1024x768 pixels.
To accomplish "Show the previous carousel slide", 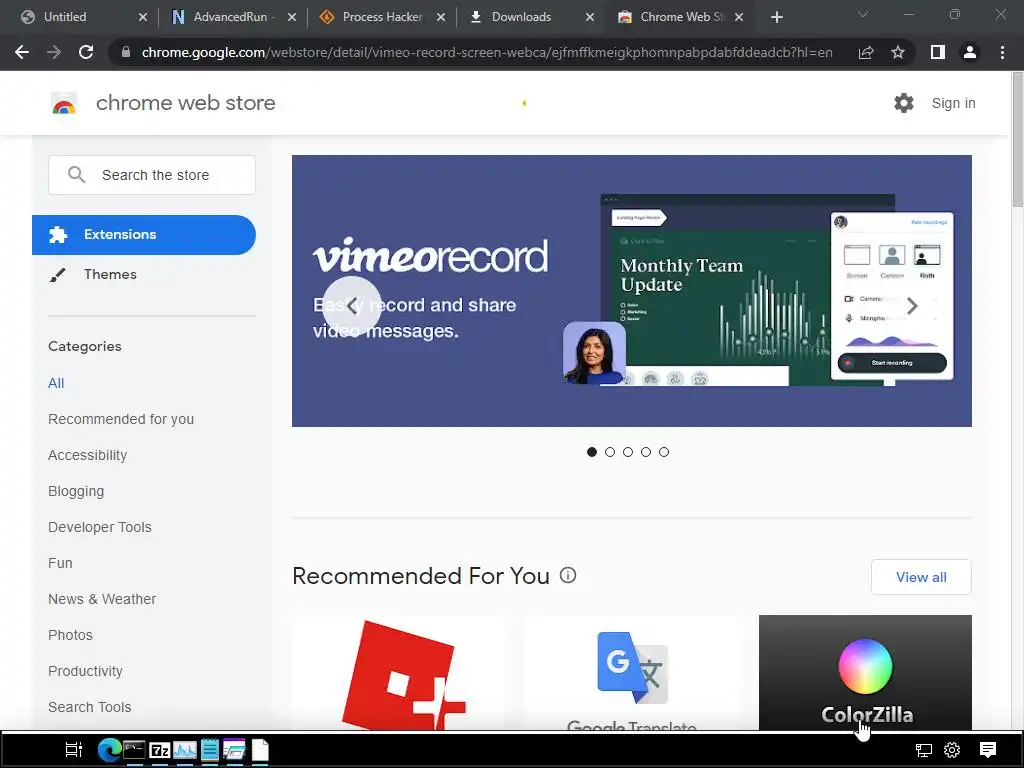I will point(352,305).
